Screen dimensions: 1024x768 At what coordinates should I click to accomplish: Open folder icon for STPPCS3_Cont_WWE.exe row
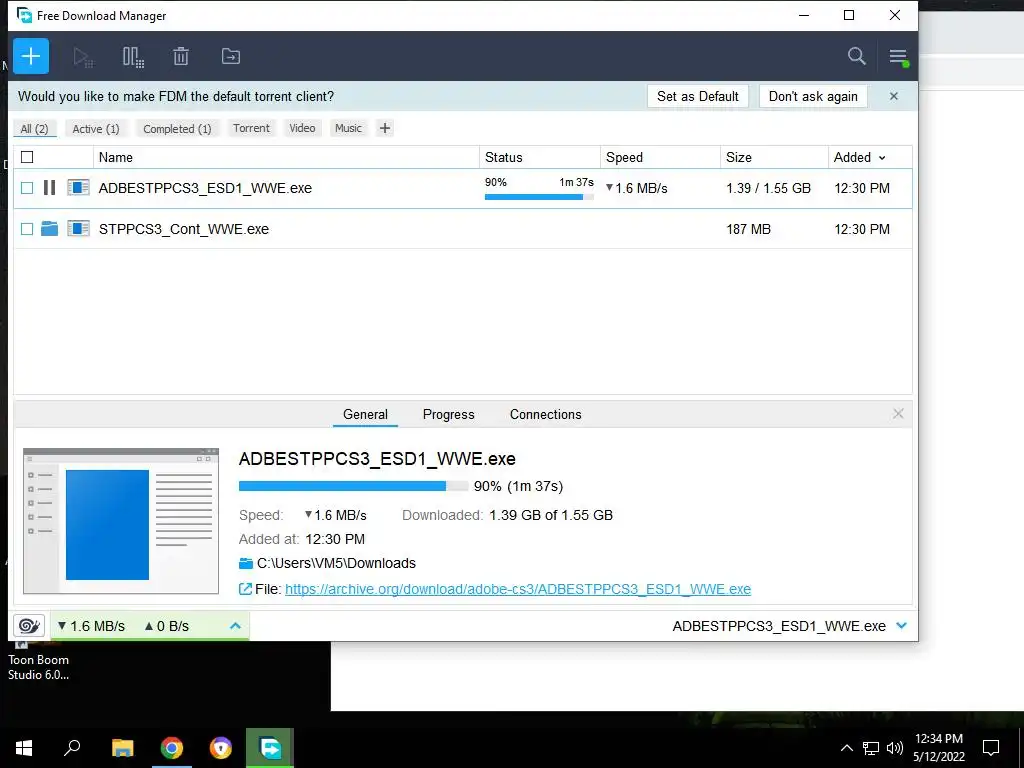tap(49, 229)
